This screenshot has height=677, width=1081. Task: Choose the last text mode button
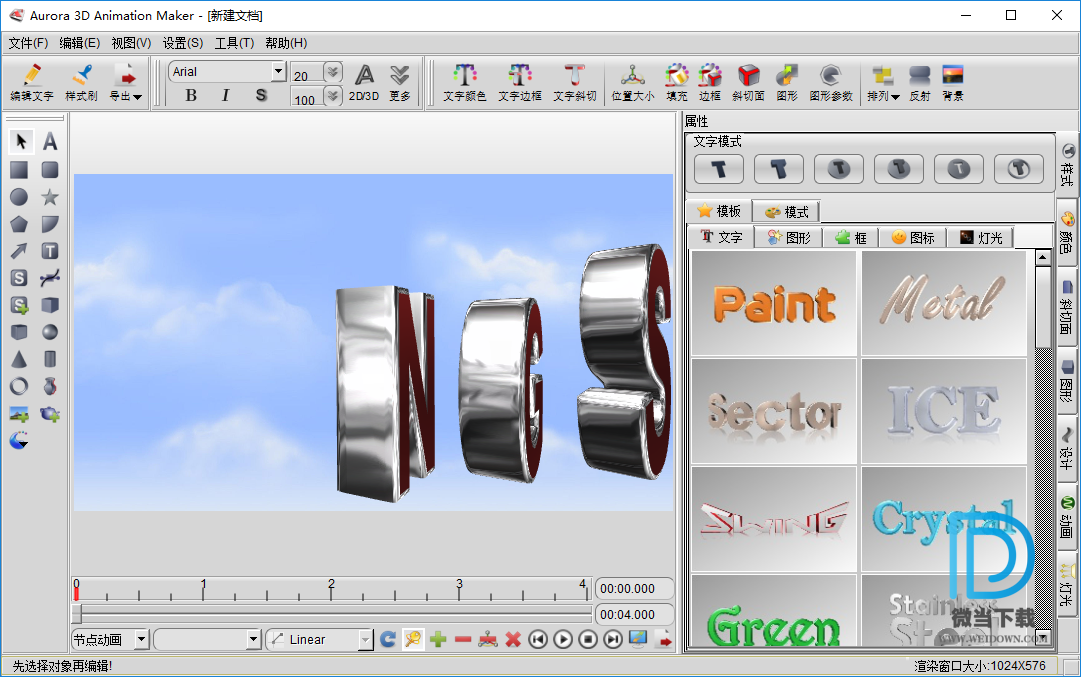pos(1019,169)
